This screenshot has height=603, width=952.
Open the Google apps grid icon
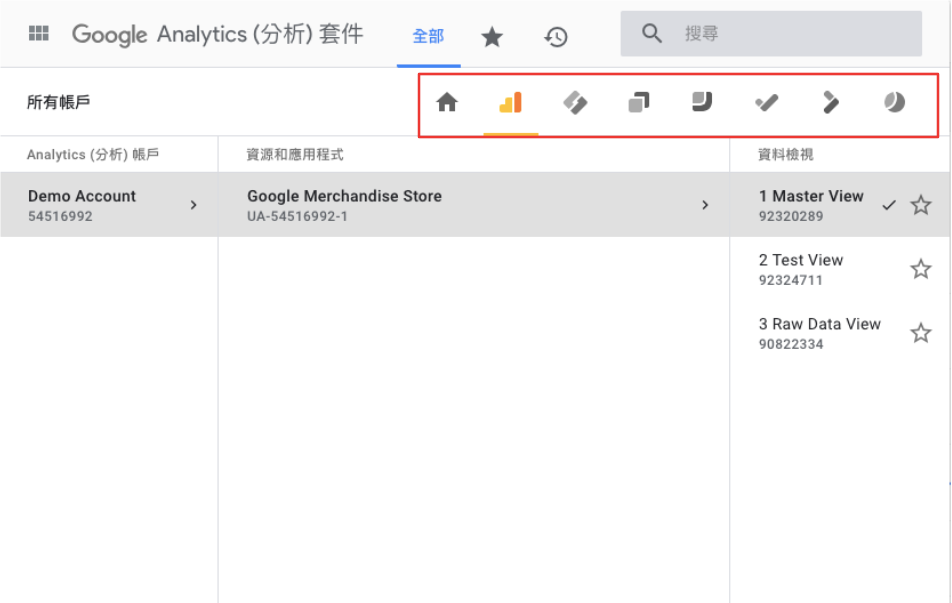coord(39,33)
